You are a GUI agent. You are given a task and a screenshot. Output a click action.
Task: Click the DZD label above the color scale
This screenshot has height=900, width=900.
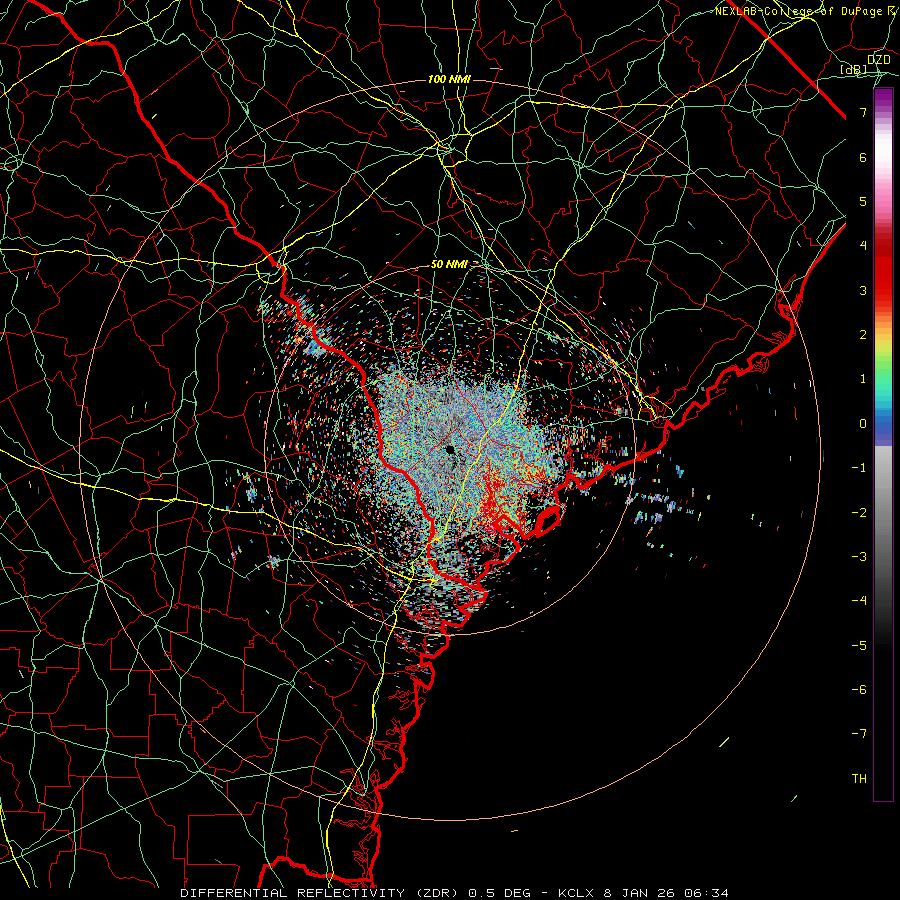click(x=879, y=60)
